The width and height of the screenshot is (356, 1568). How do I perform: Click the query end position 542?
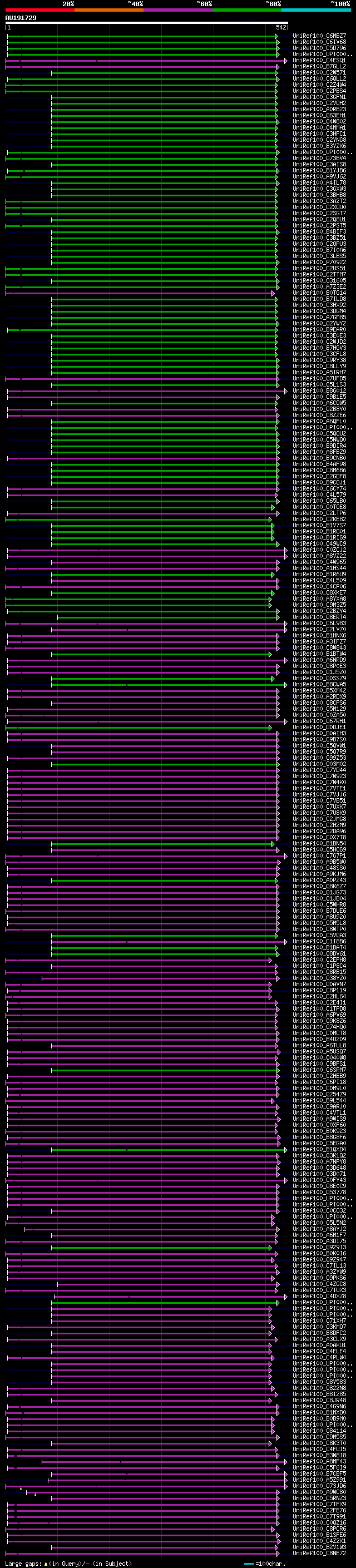pos(280,27)
